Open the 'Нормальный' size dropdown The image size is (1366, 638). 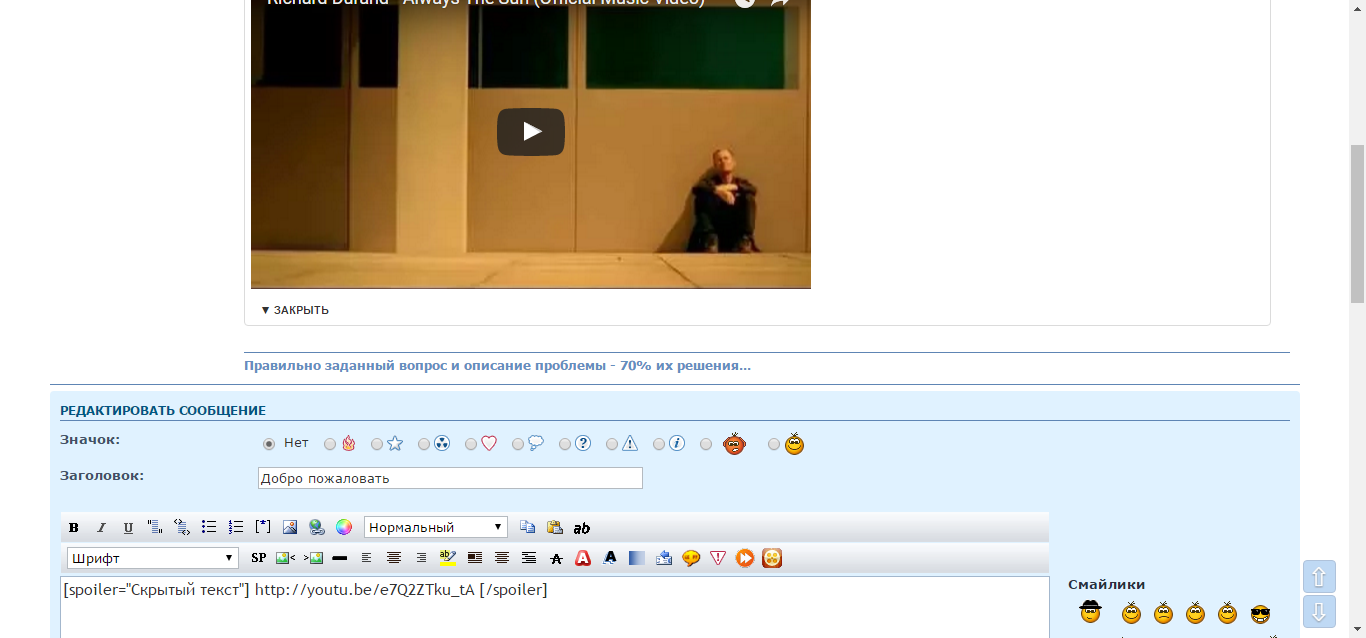point(436,527)
